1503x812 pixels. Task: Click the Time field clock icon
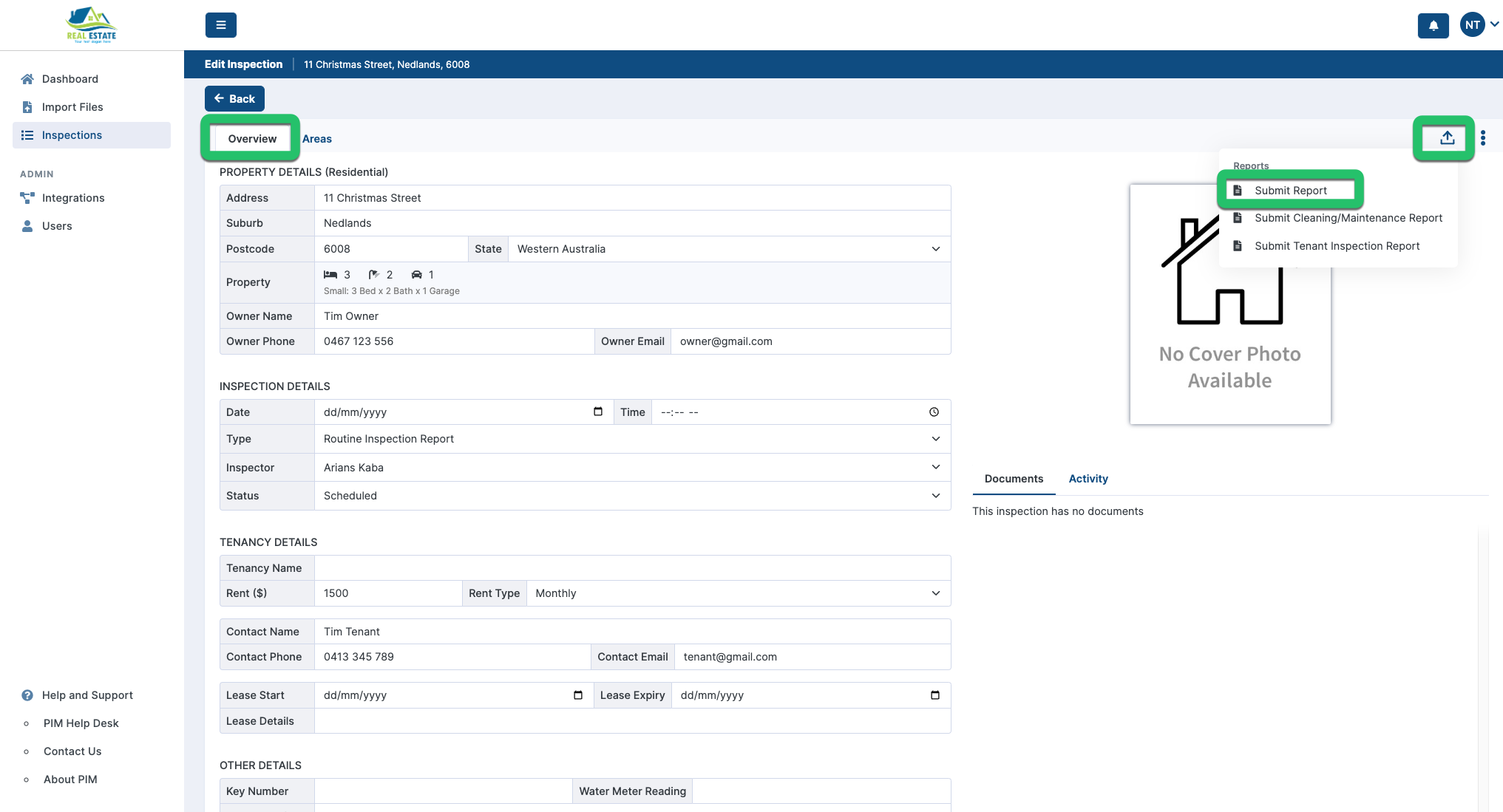pos(934,412)
